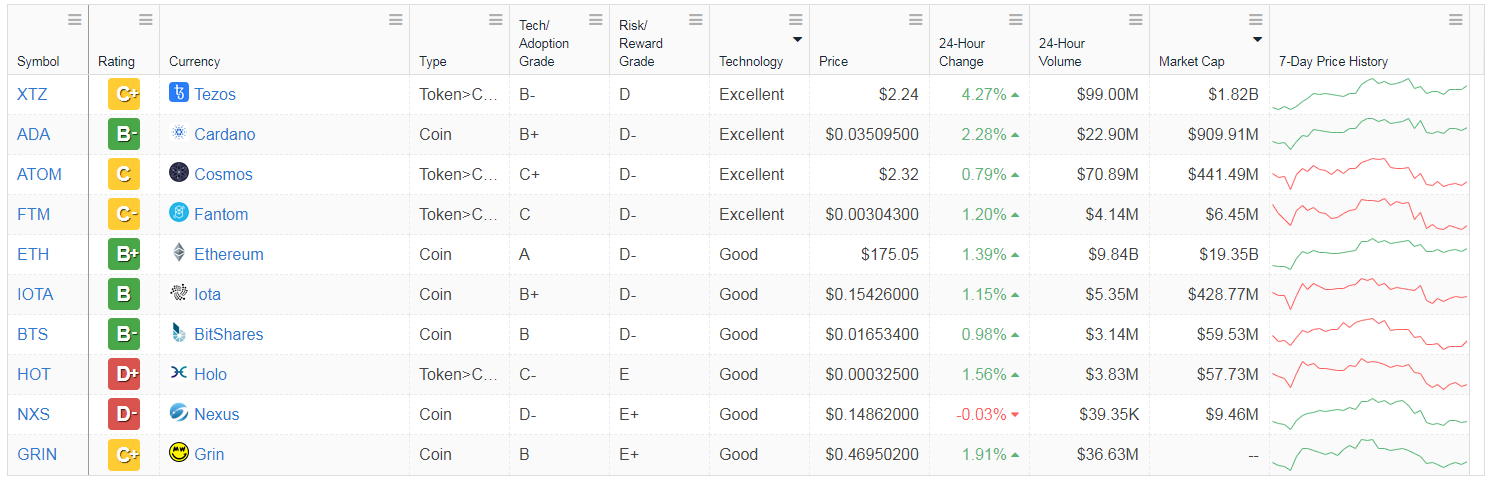Click the Grin smiley face icon

tap(179, 453)
